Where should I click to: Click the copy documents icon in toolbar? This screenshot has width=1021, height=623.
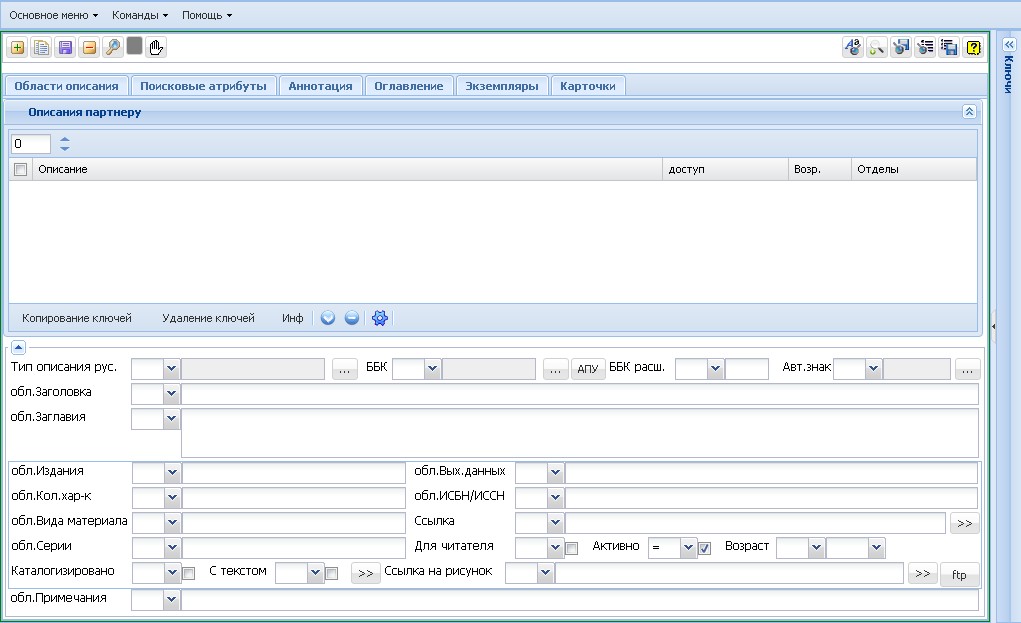pyautogui.click(x=41, y=48)
